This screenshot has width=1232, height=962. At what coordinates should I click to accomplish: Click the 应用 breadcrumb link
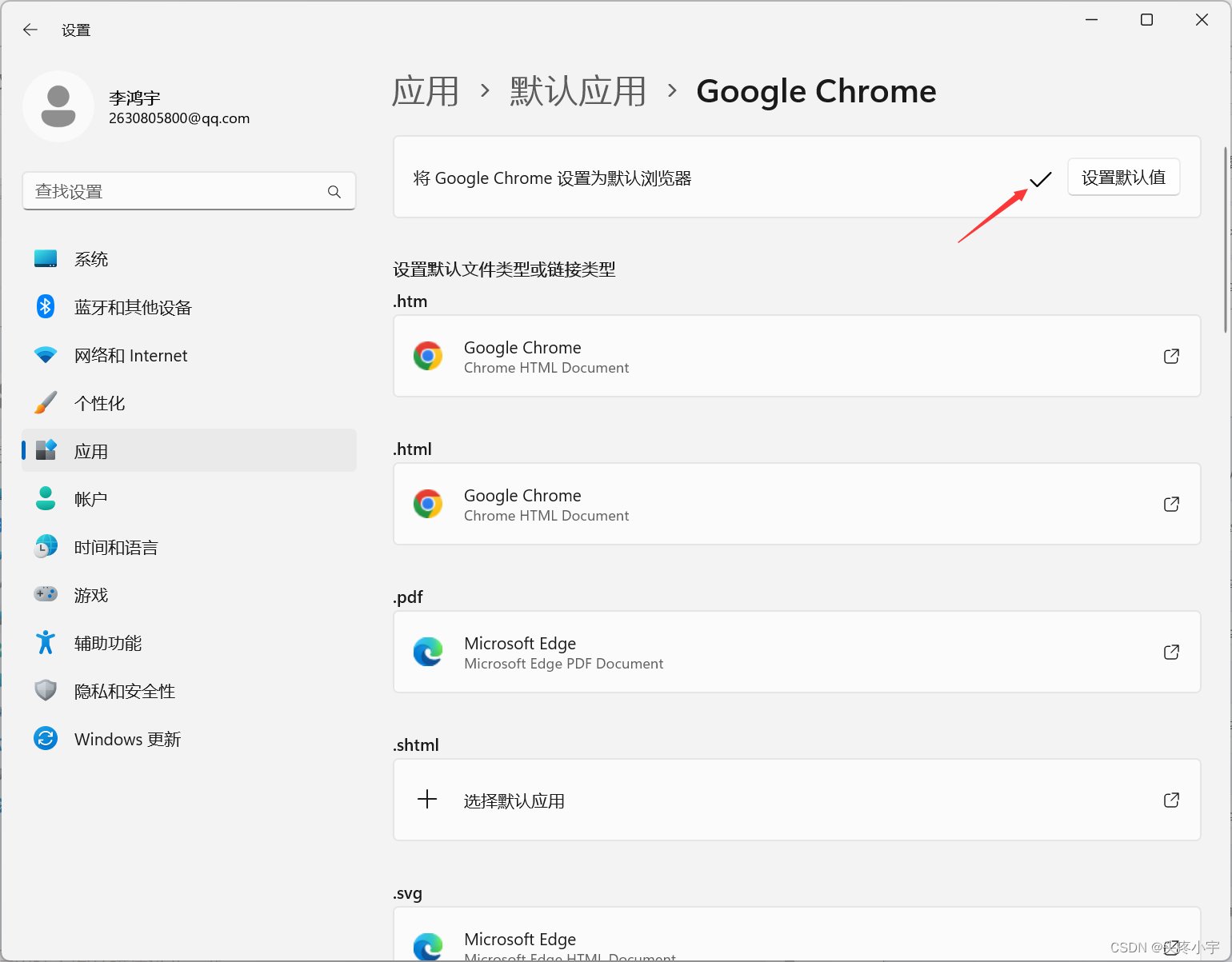[426, 91]
